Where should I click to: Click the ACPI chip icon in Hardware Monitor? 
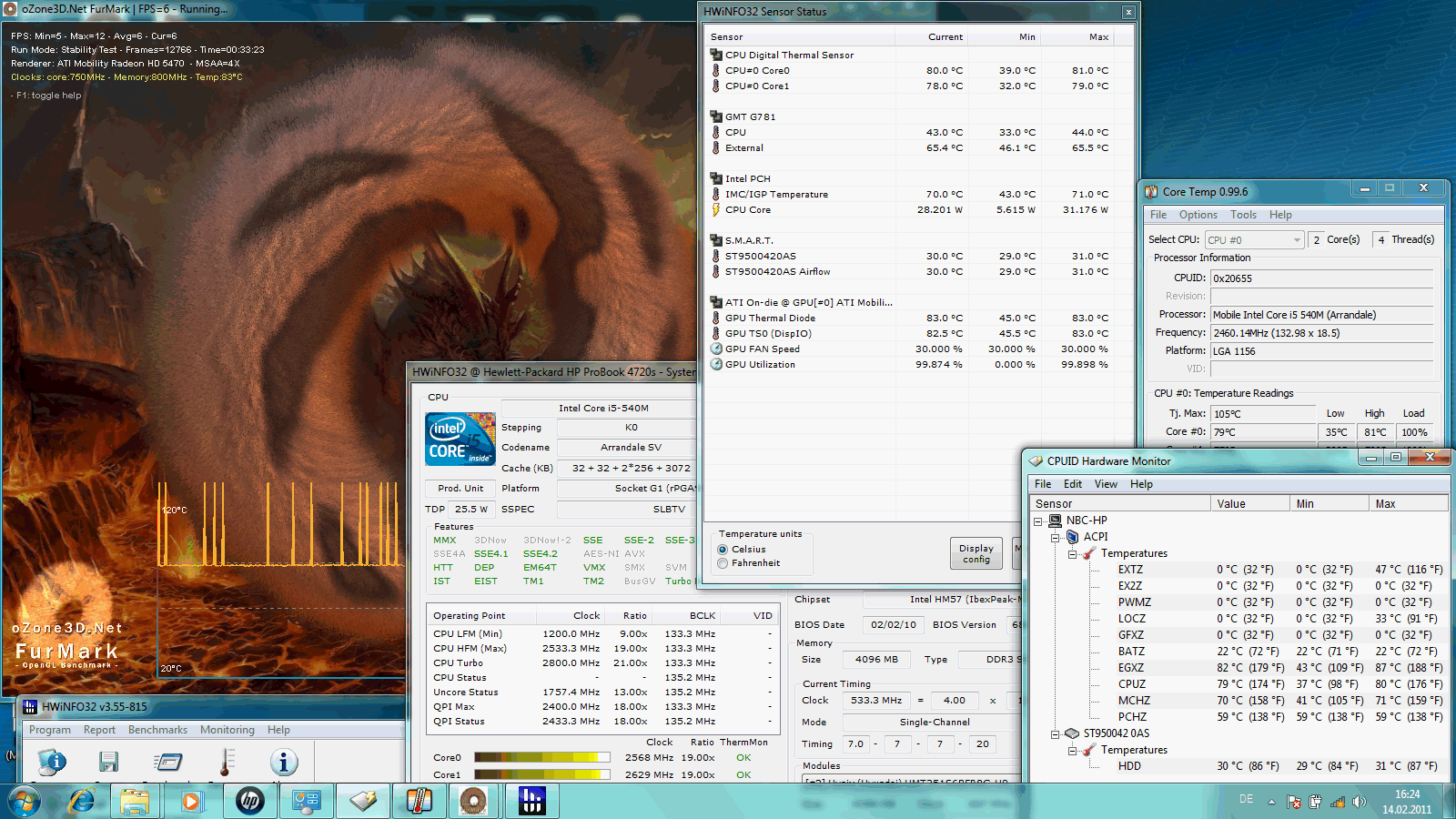(x=1072, y=537)
